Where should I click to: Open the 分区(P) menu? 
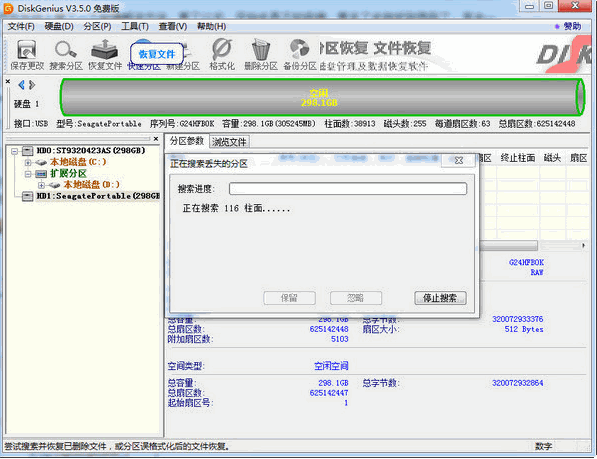(x=97, y=26)
